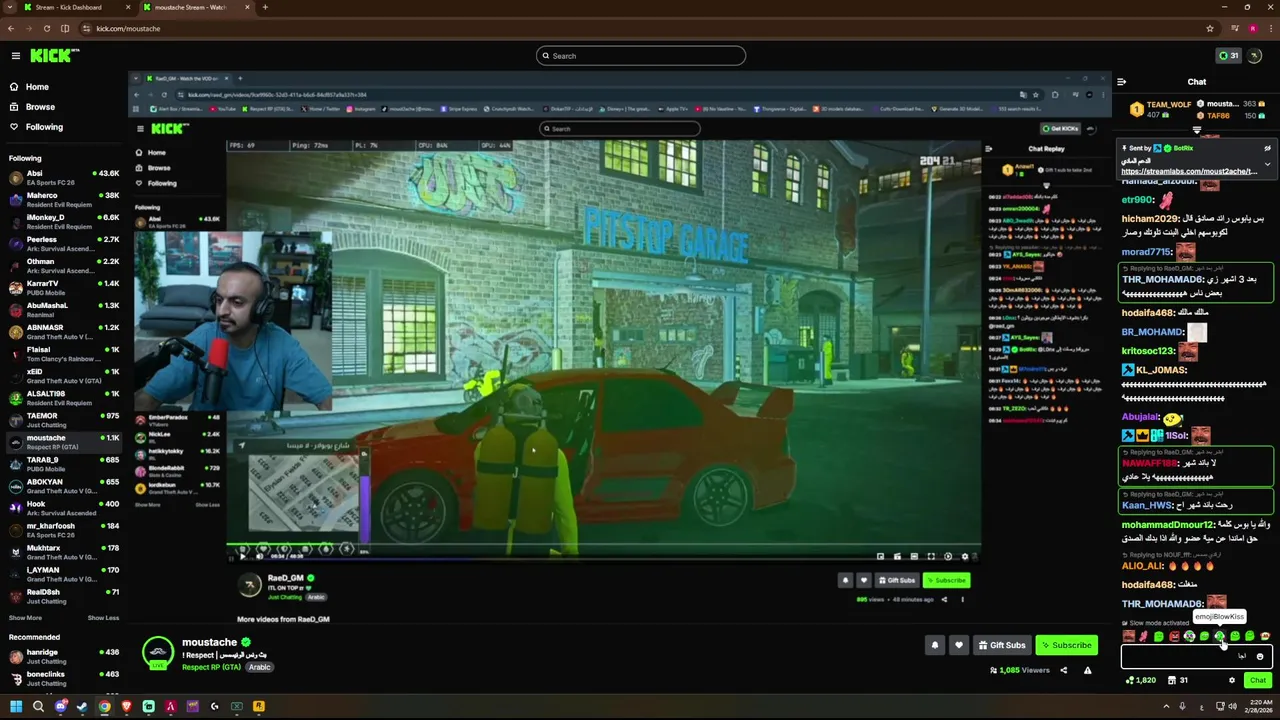Open Browse in the sidebar
Image resolution: width=1280 pixels, height=720 pixels.
(x=40, y=107)
